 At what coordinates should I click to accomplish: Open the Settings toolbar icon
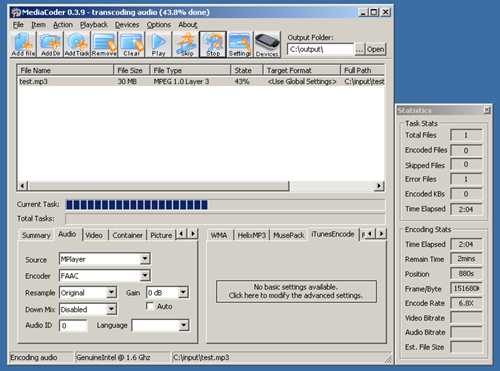pyautogui.click(x=240, y=45)
